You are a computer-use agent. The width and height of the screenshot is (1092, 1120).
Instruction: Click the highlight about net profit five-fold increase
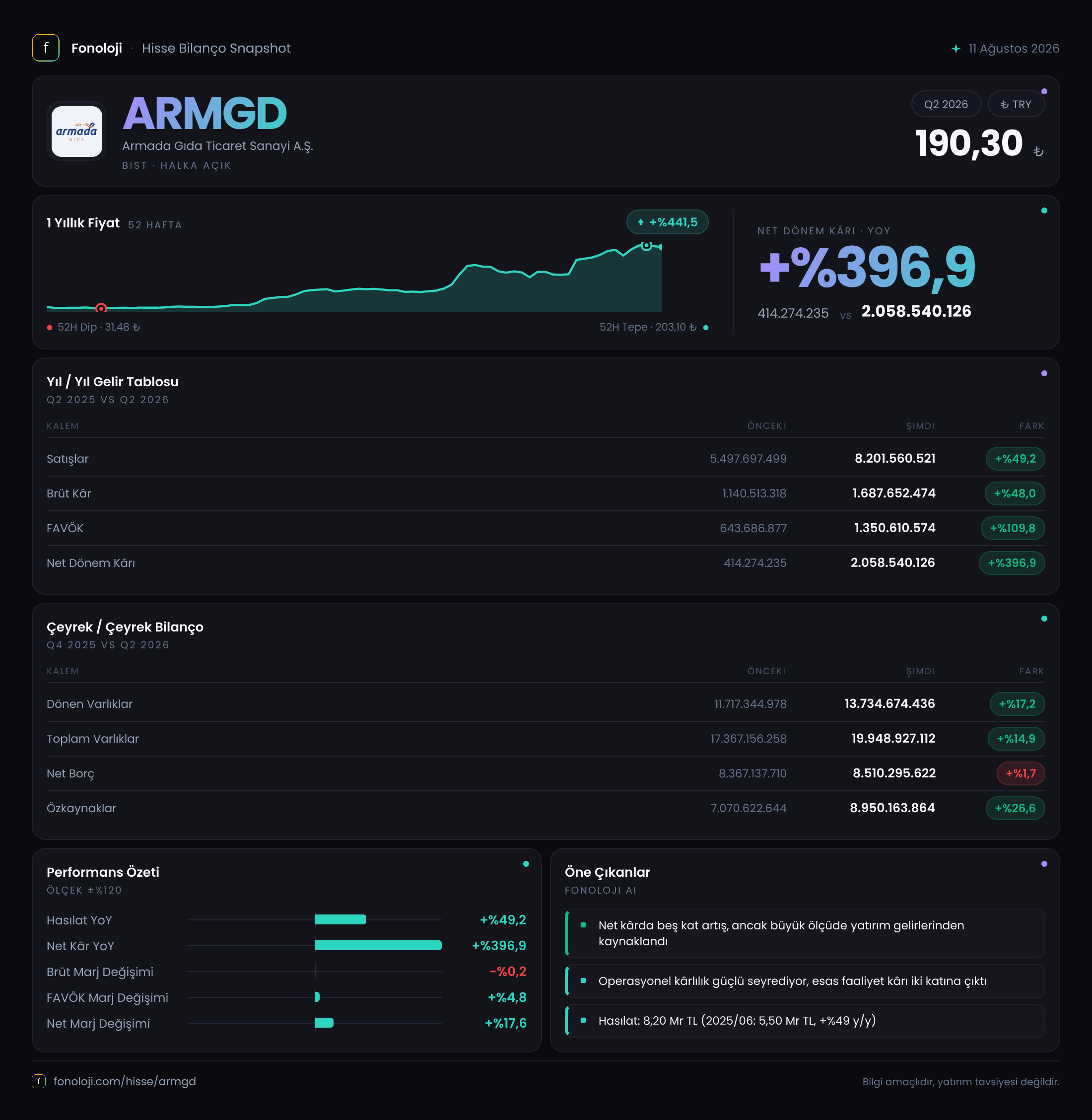[805, 933]
